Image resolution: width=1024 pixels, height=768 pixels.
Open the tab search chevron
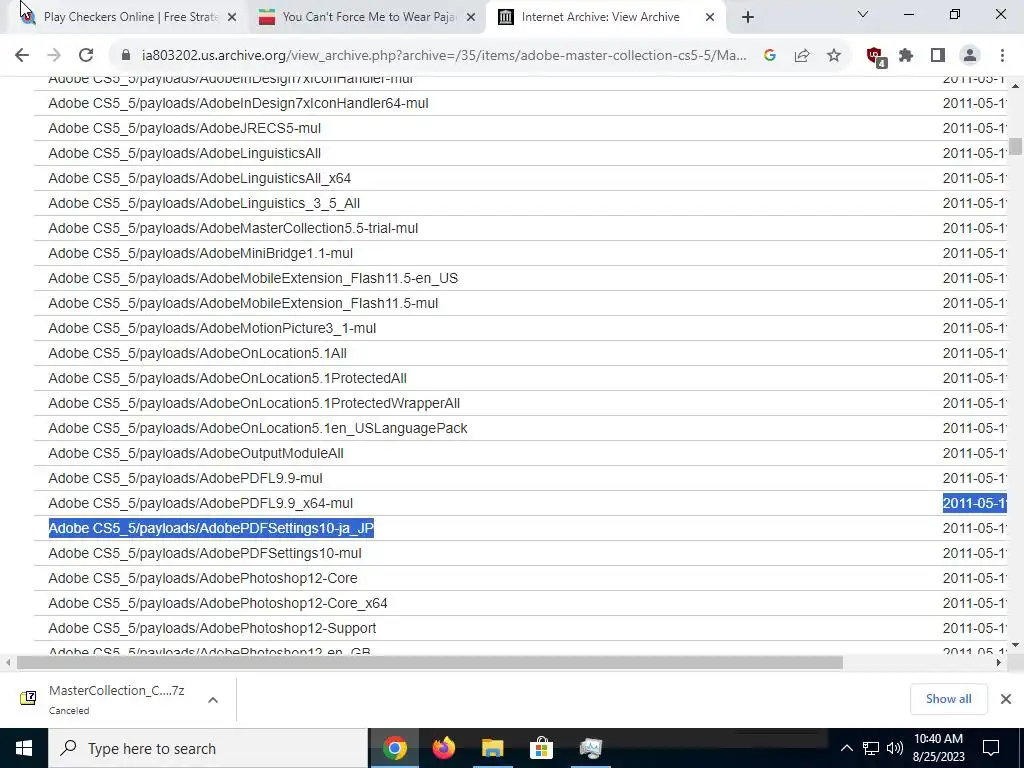863,14
